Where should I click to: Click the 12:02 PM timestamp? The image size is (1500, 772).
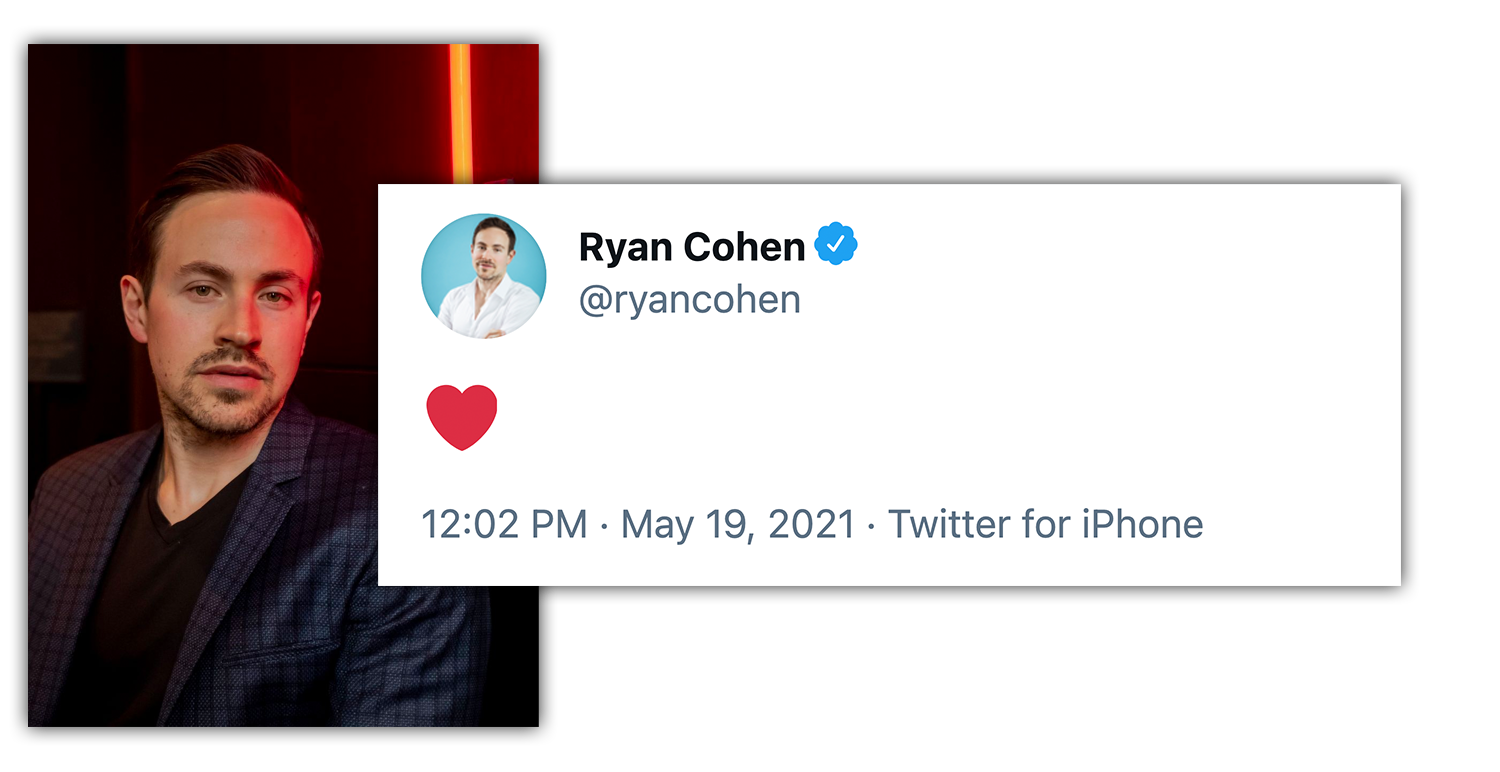tap(505, 524)
